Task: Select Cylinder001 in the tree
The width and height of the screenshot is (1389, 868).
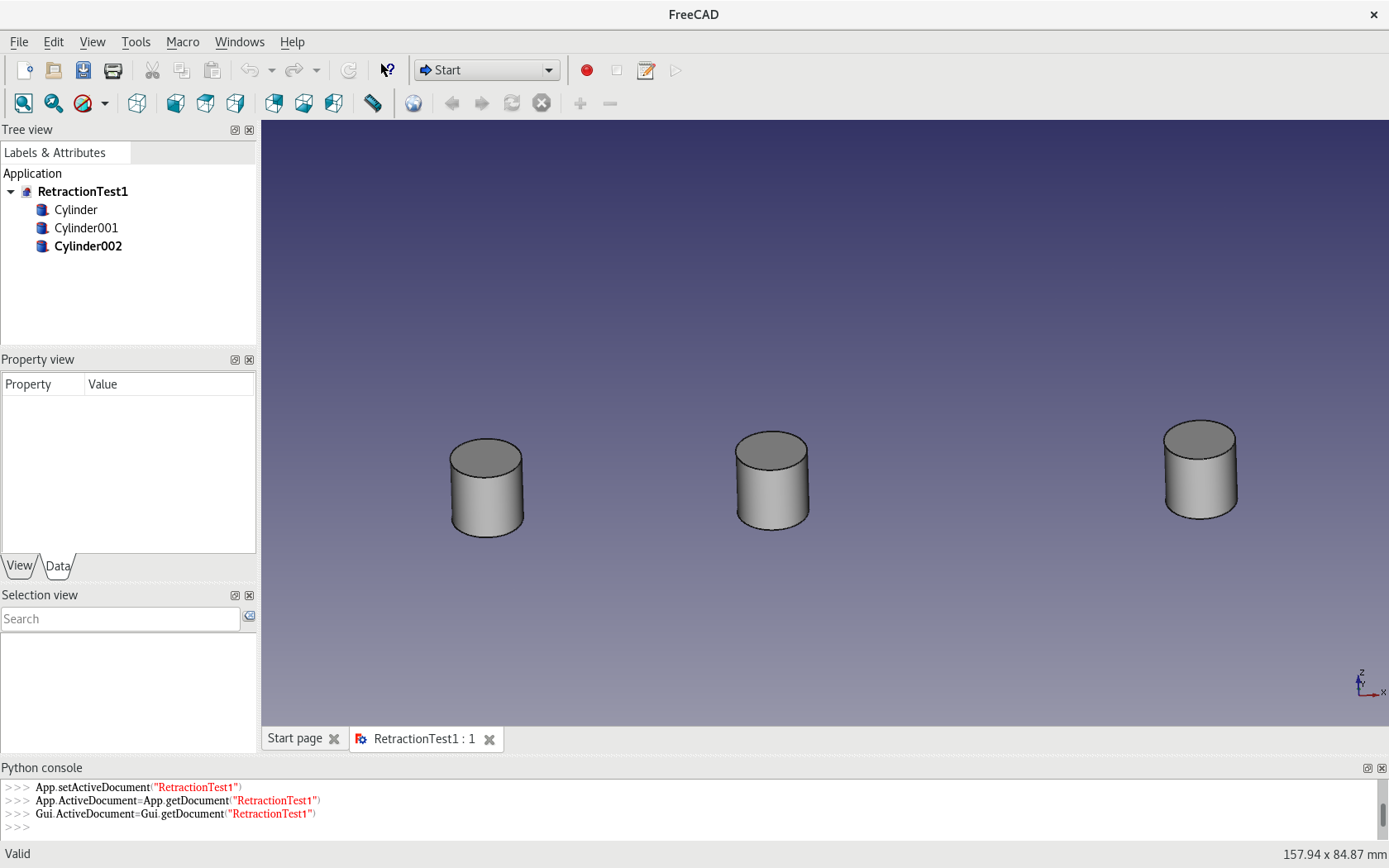Action: coord(86,228)
